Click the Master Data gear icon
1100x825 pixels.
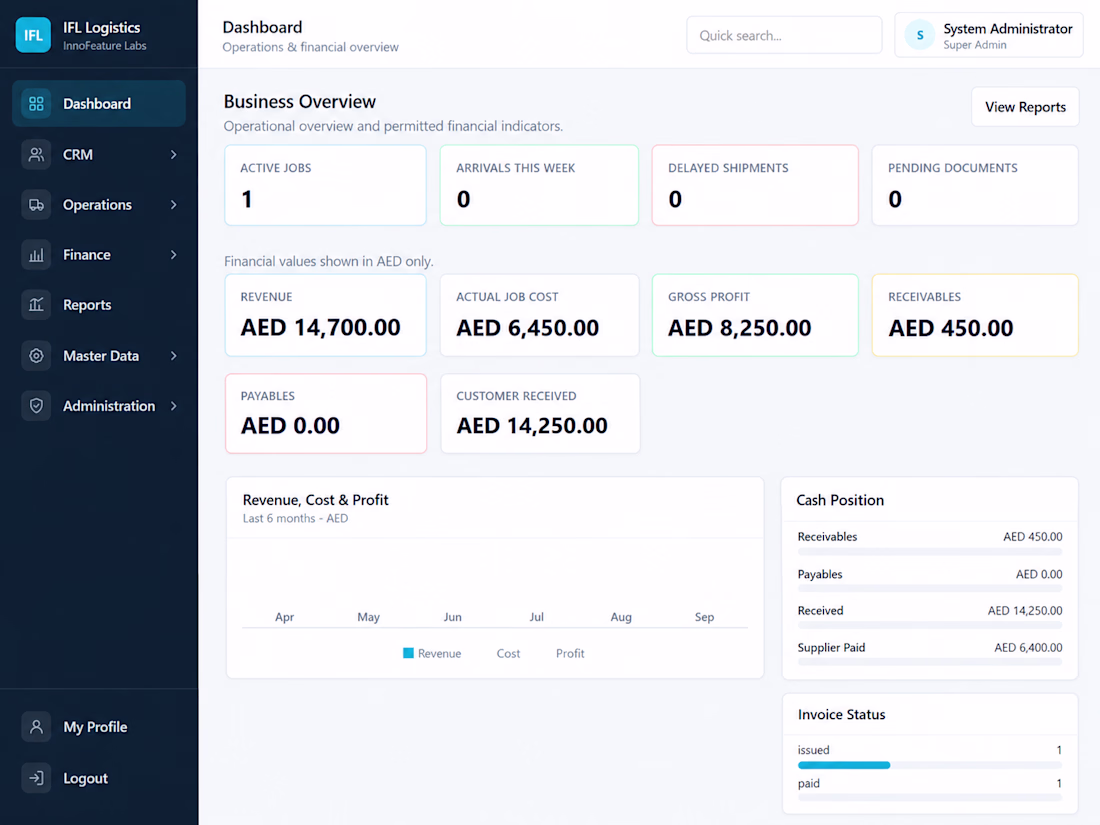click(36, 356)
